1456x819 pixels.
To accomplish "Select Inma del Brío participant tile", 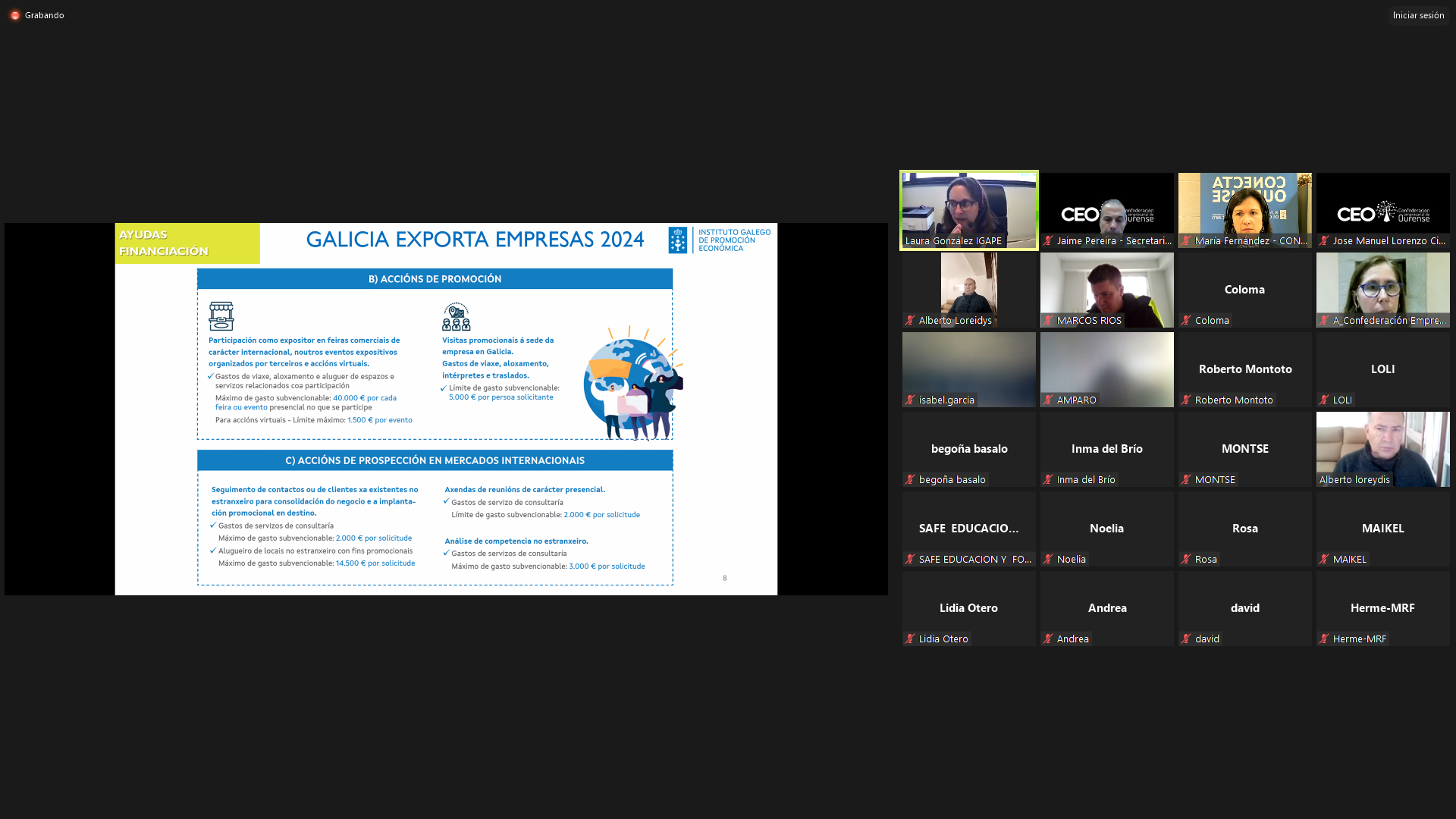I will 1106,449.
